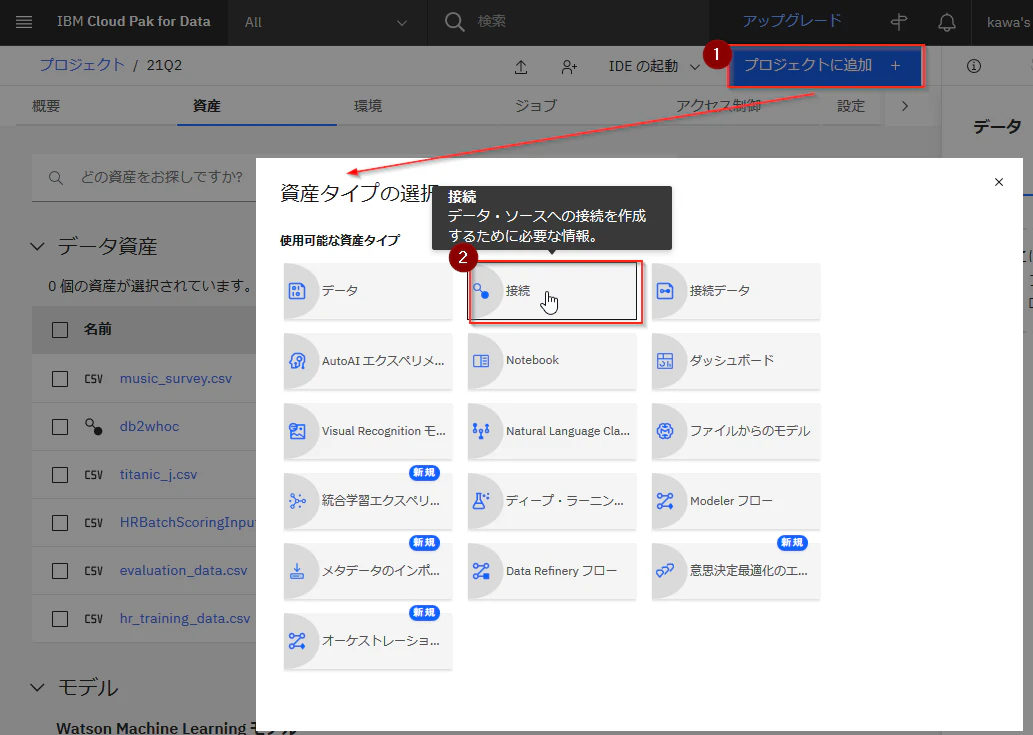Image resolution: width=1033 pixels, height=735 pixels.
Task: Choose the Visual Recognition model tile
Action: (368, 431)
